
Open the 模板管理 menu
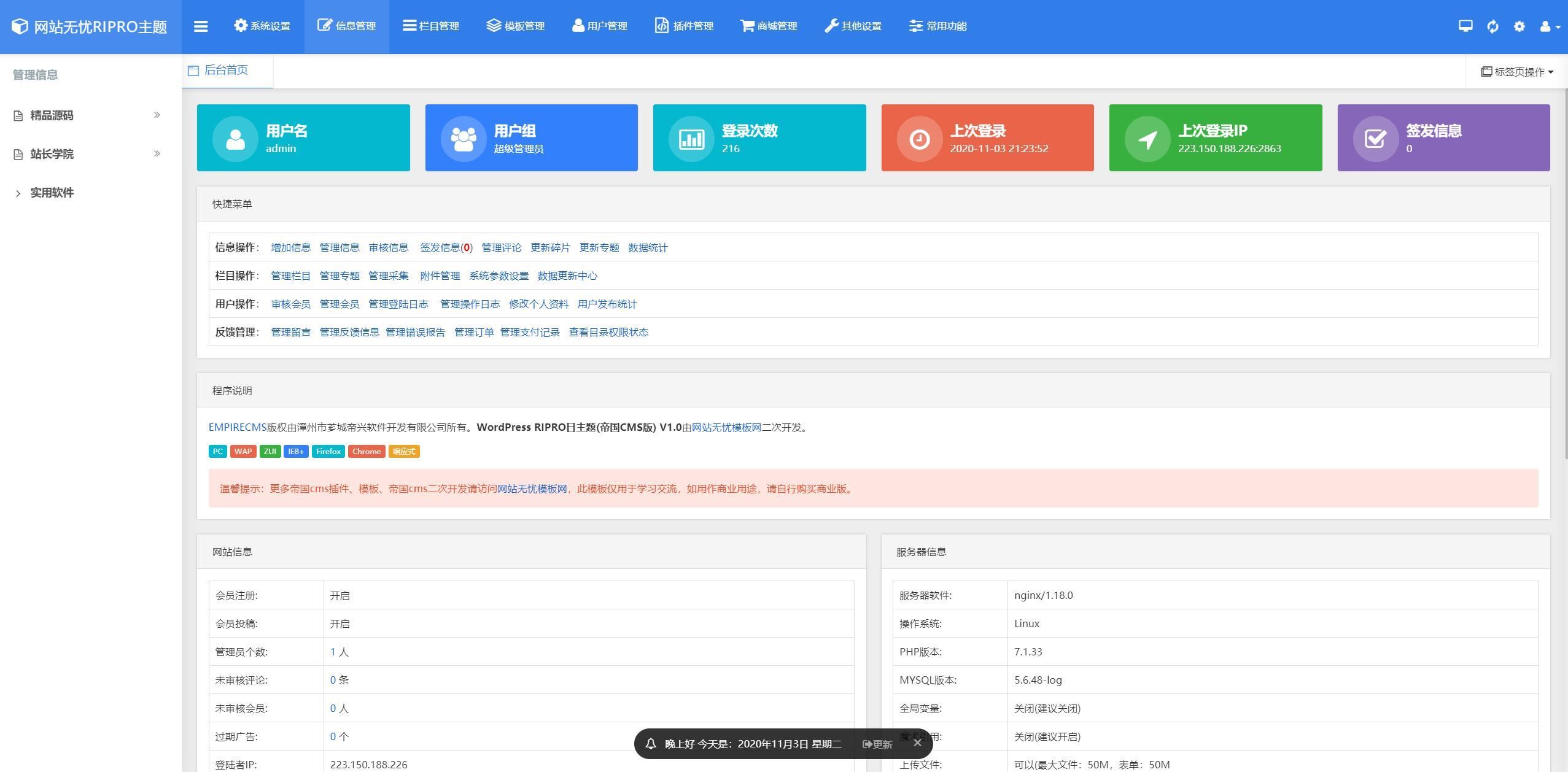tap(516, 26)
